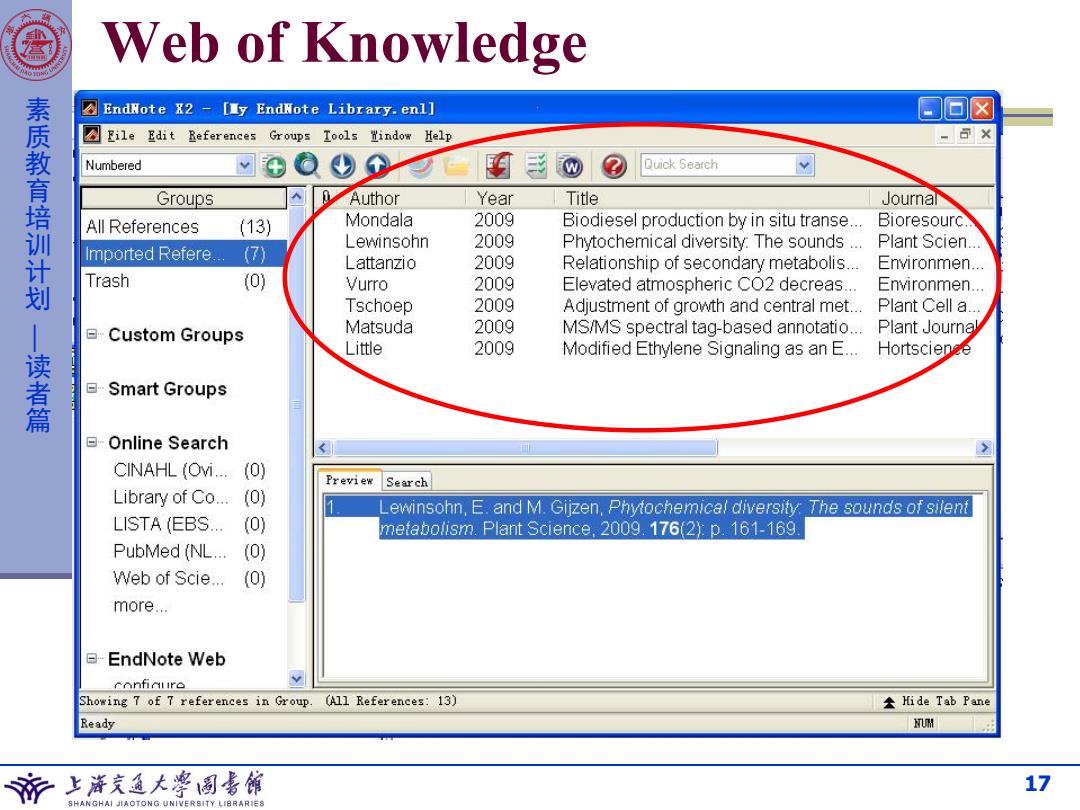1080x810 pixels.
Task: Click the Format Bibliography checklist icon
Action: click(536, 166)
